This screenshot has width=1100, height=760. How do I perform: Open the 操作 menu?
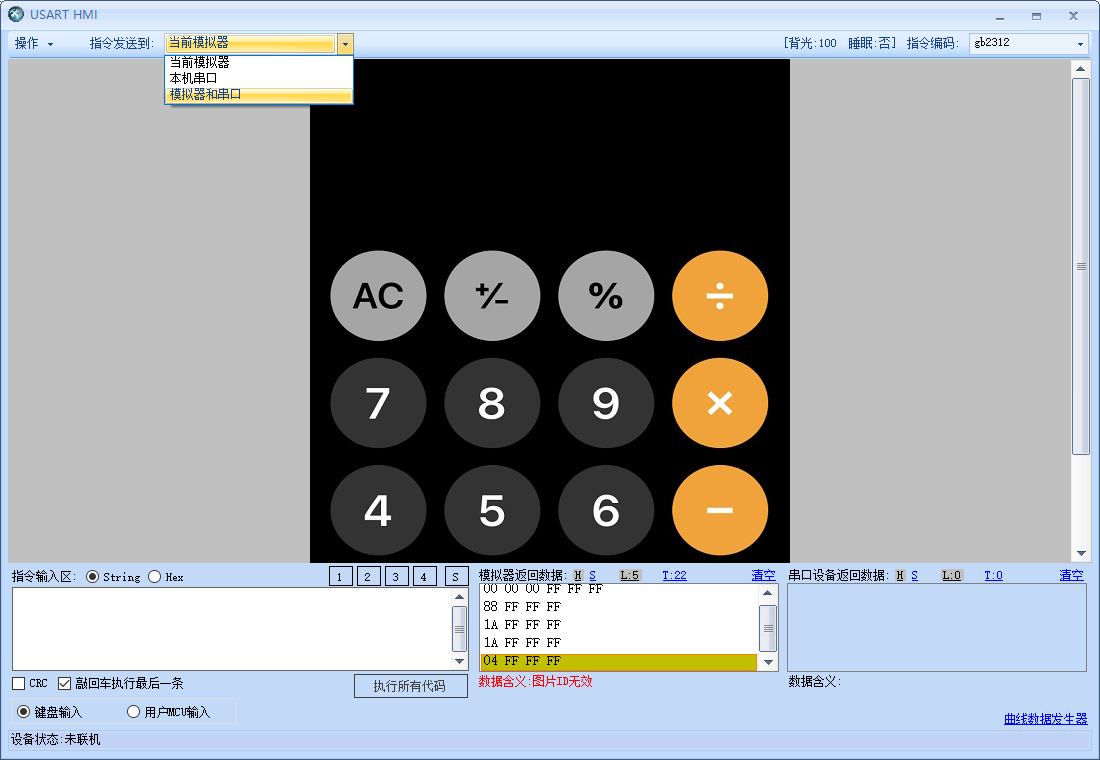[34, 44]
